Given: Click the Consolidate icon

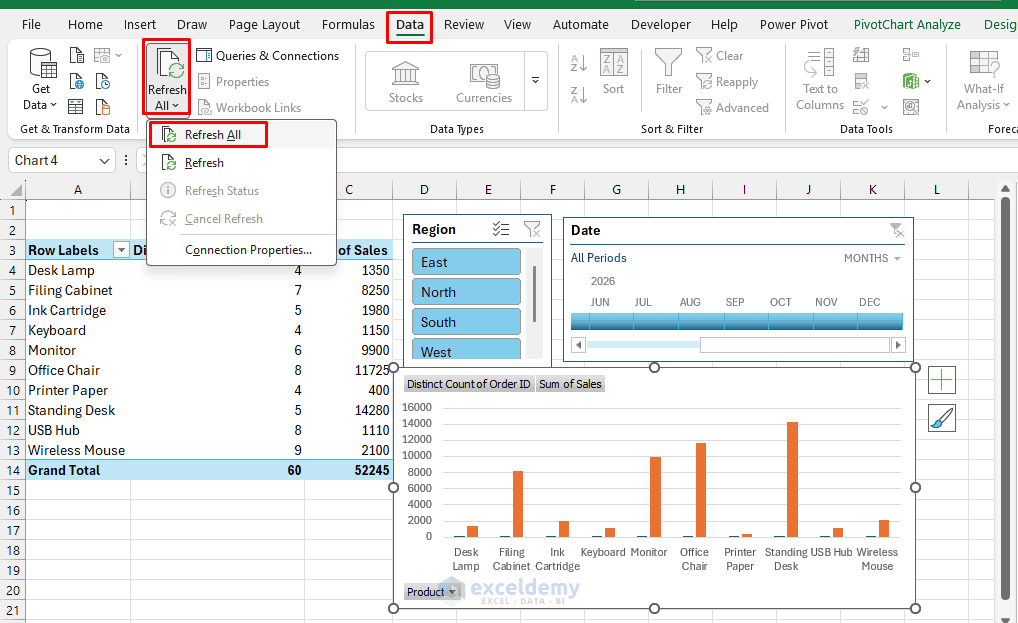Looking at the screenshot, I should pos(911,55).
